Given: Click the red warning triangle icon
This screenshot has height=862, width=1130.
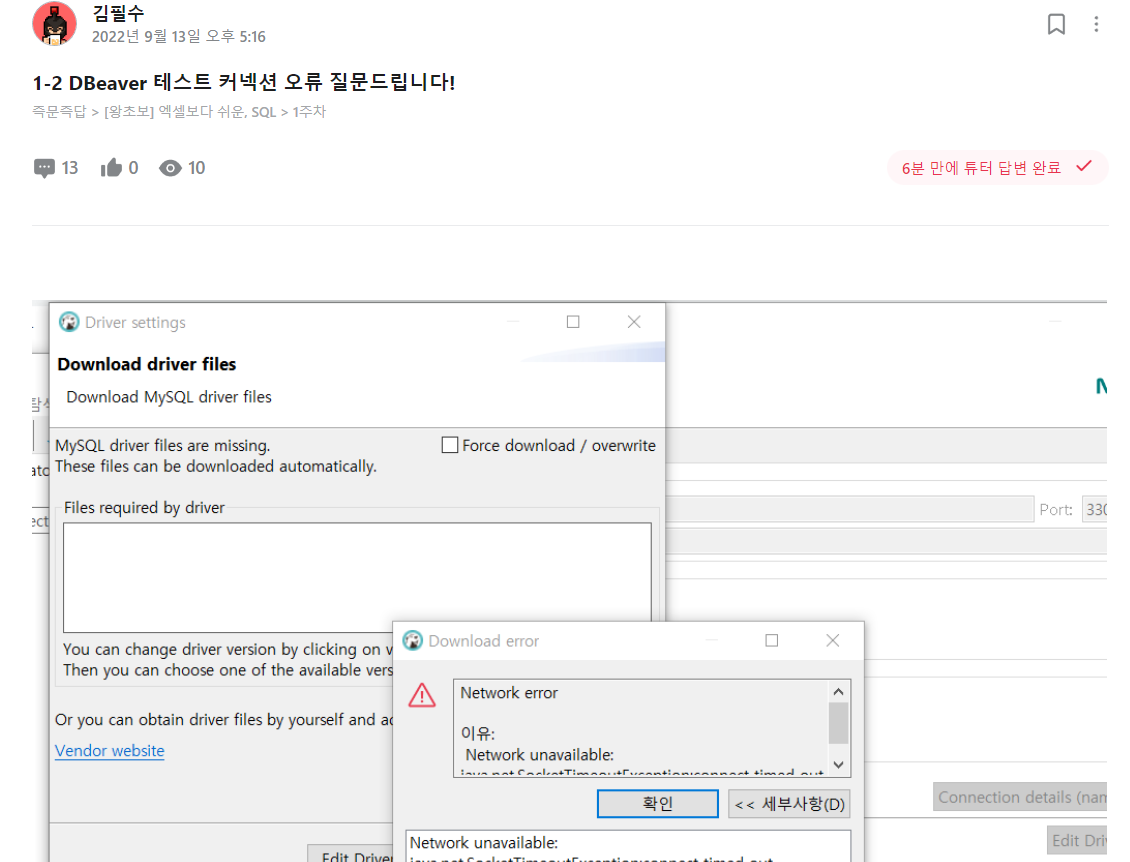Looking at the screenshot, I should point(422,696).
